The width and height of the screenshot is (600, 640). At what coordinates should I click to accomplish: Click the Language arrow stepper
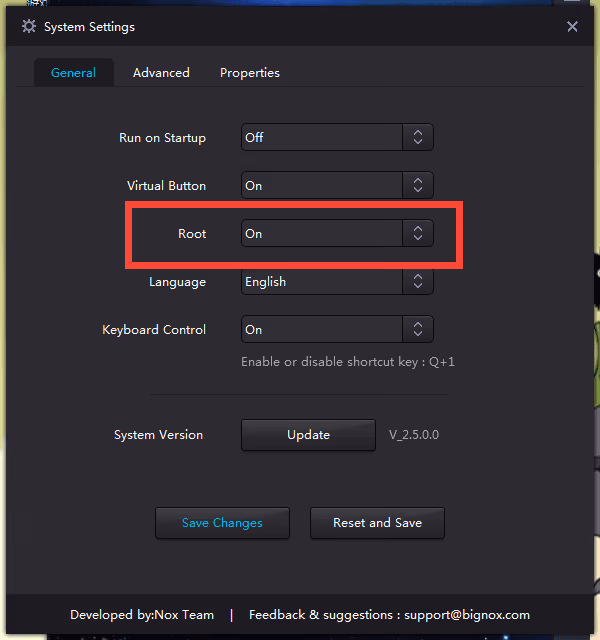(x=418, y=281)
